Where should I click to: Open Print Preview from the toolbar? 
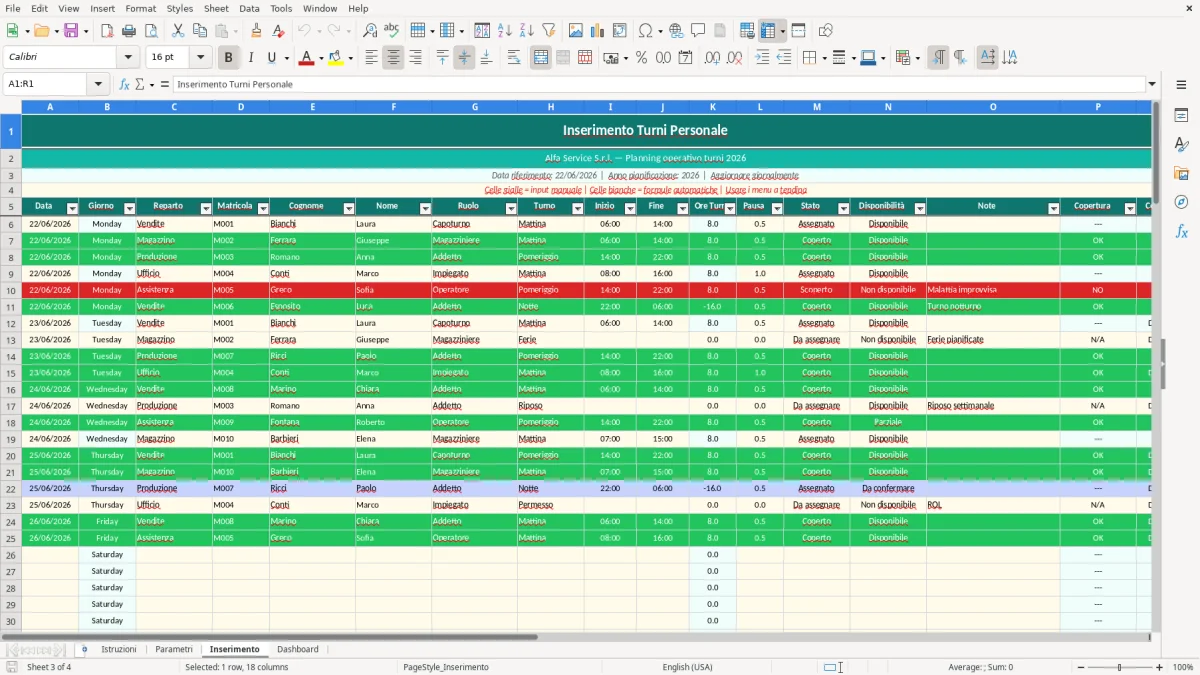point(150,31)
